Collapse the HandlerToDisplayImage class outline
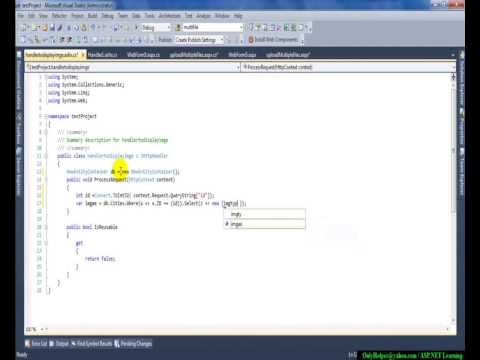This screenshot has height=360, width=480. tap(46, 156)
